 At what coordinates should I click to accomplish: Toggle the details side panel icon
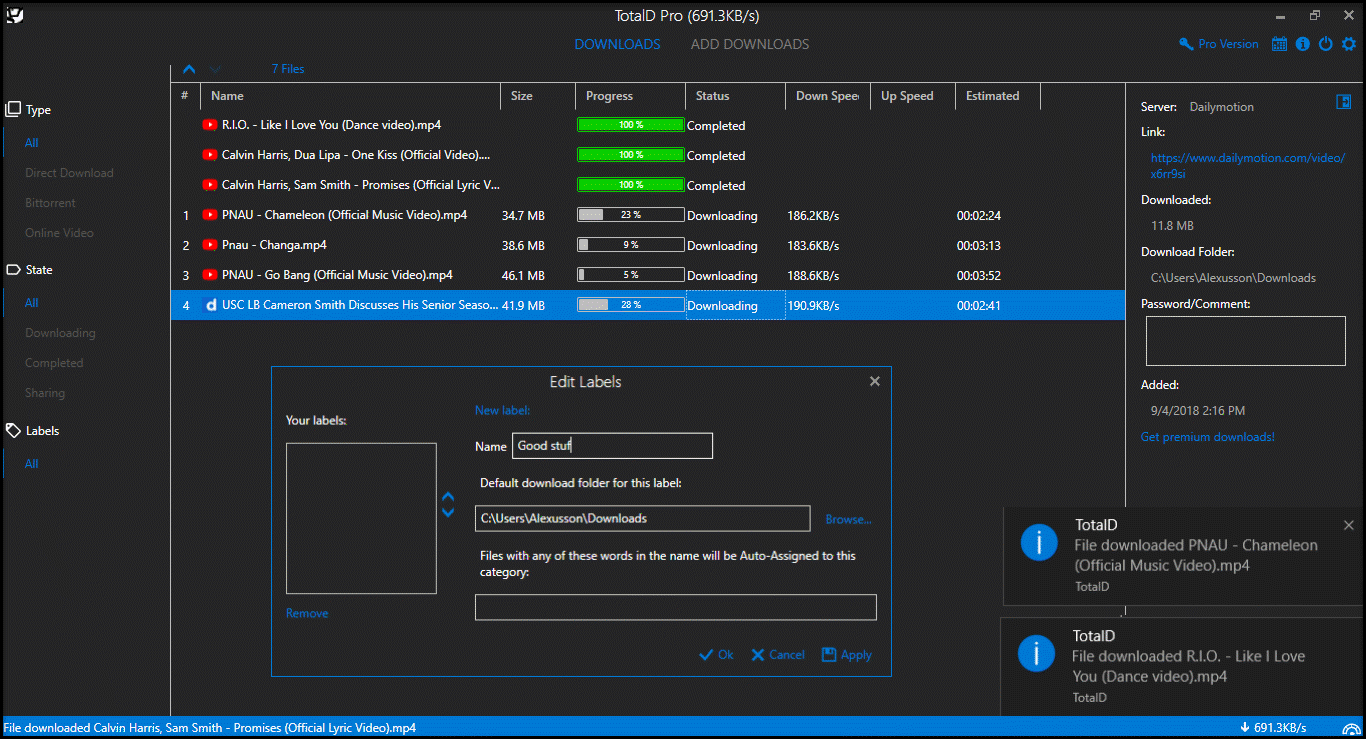tap(1344, 102)
